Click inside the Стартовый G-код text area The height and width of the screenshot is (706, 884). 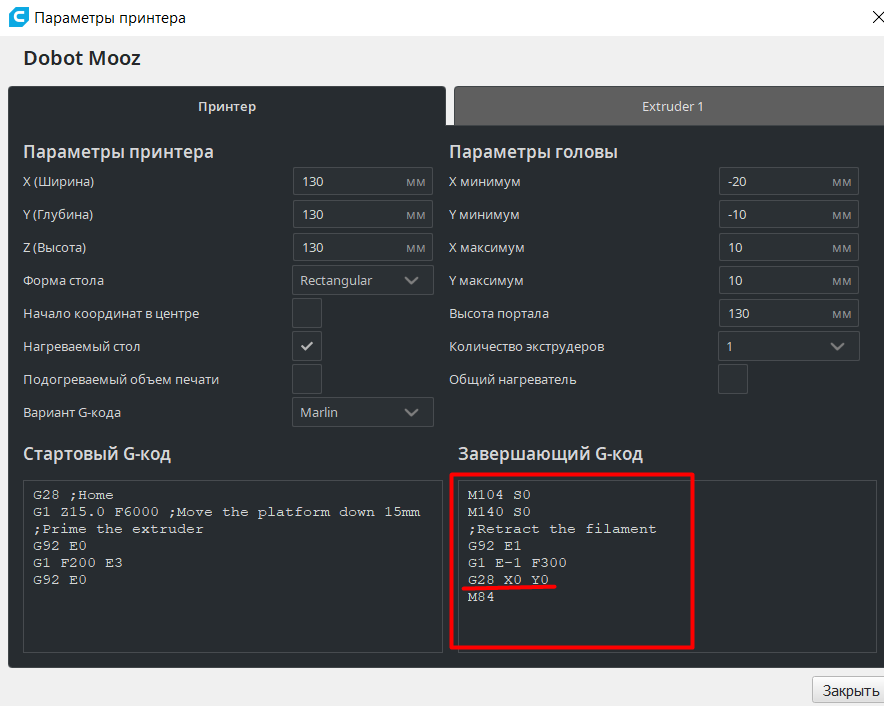(233, 566)
